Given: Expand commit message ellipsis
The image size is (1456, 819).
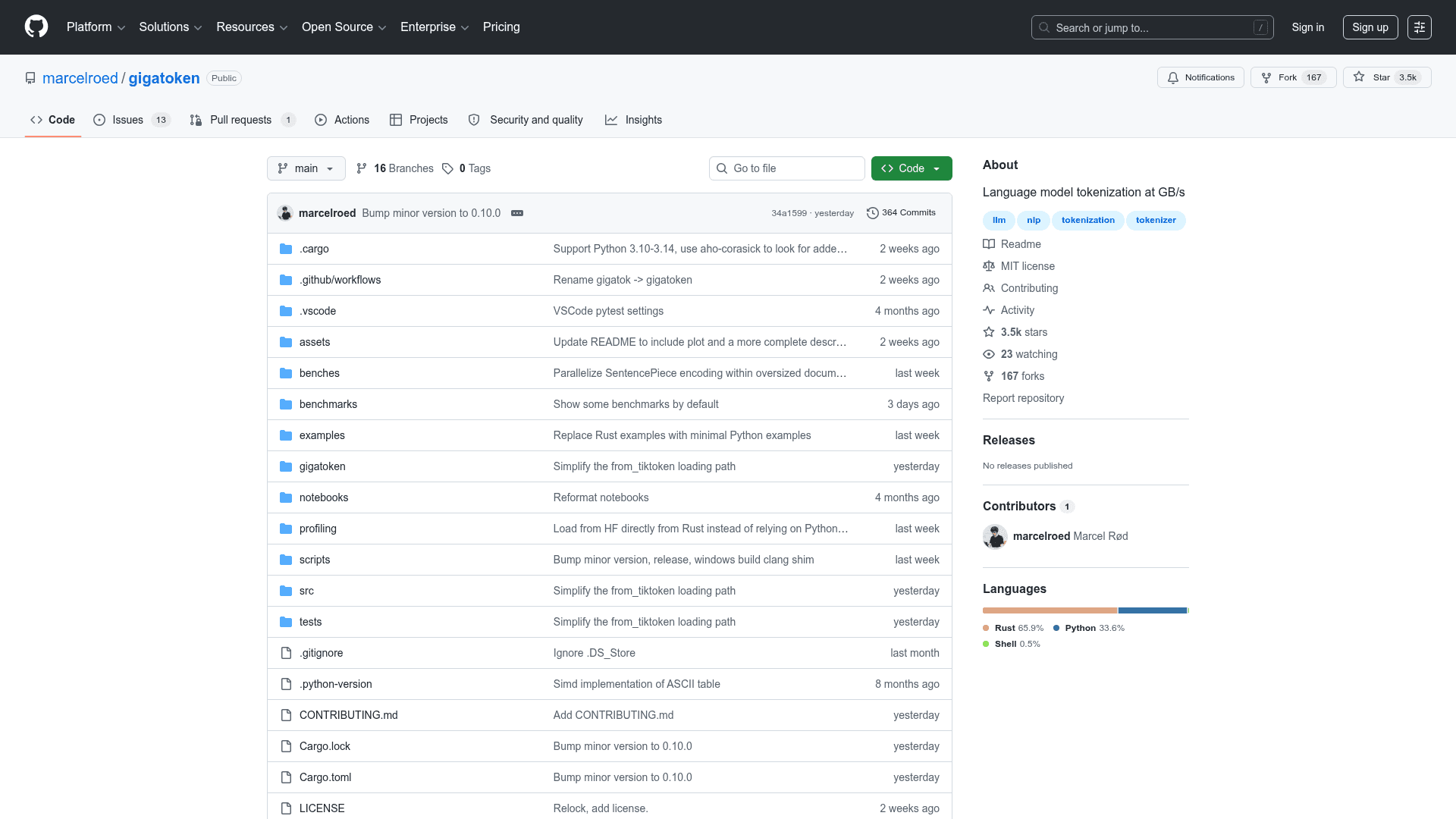Looking at the screenshot, I should tap(517, 213).
